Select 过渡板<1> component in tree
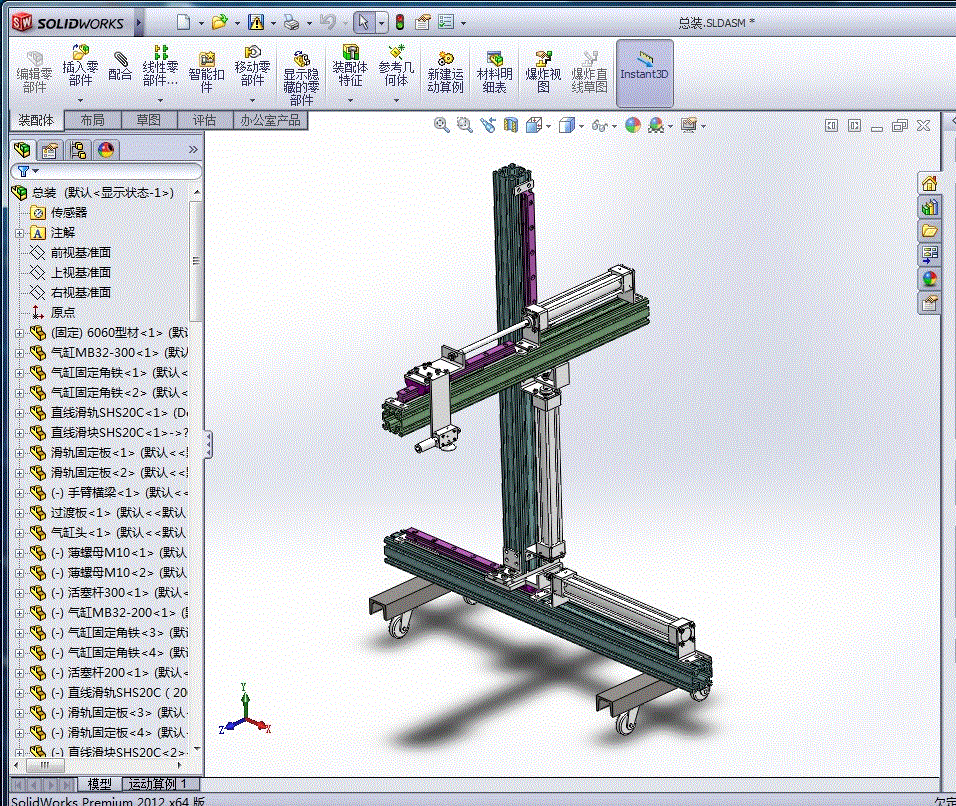 click(118, 513)
